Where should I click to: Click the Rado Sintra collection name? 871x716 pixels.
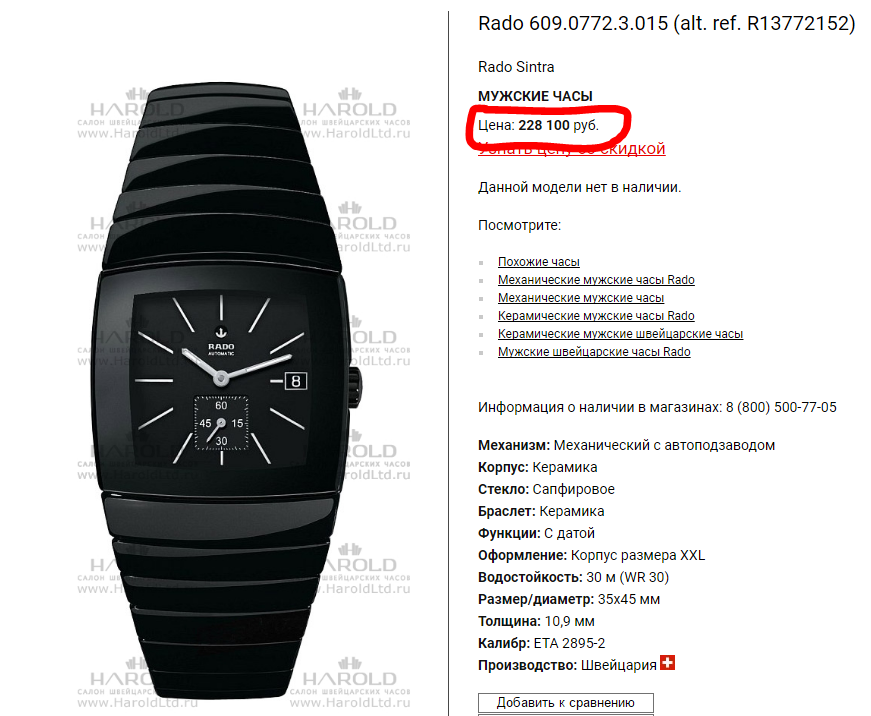click(x=516, y=67)
